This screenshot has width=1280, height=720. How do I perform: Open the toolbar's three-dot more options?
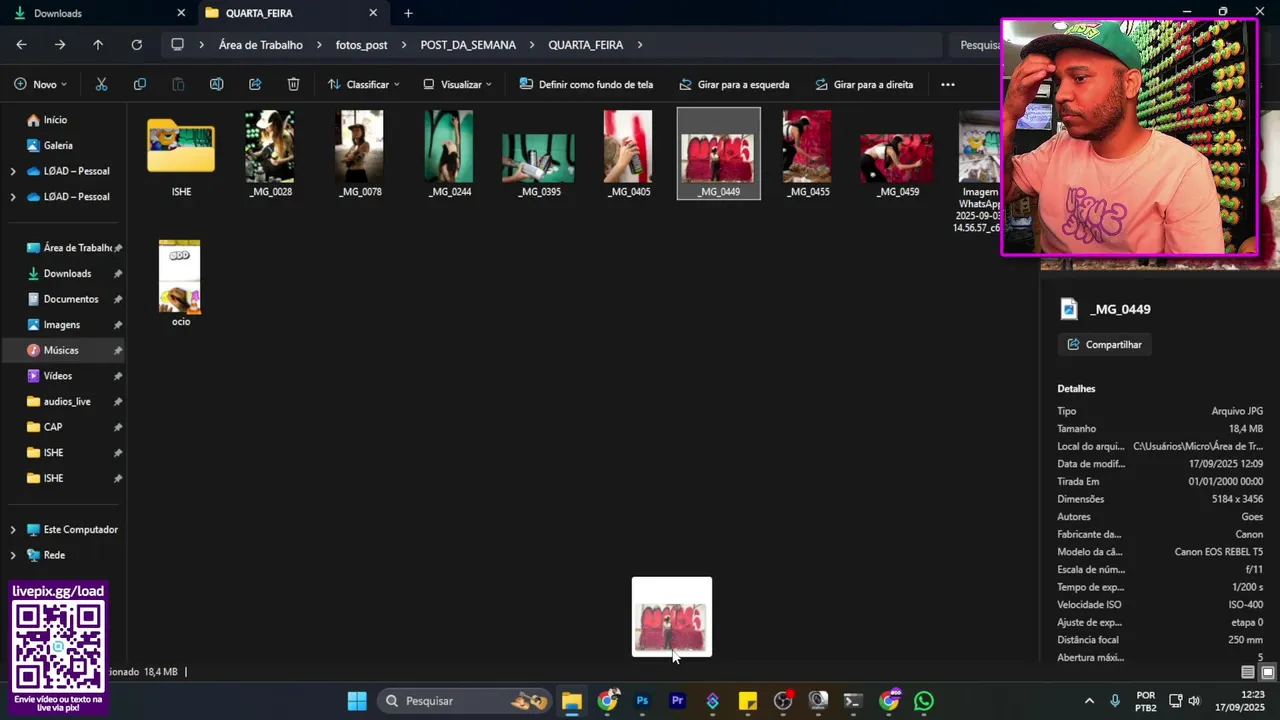tap(948, 85)
